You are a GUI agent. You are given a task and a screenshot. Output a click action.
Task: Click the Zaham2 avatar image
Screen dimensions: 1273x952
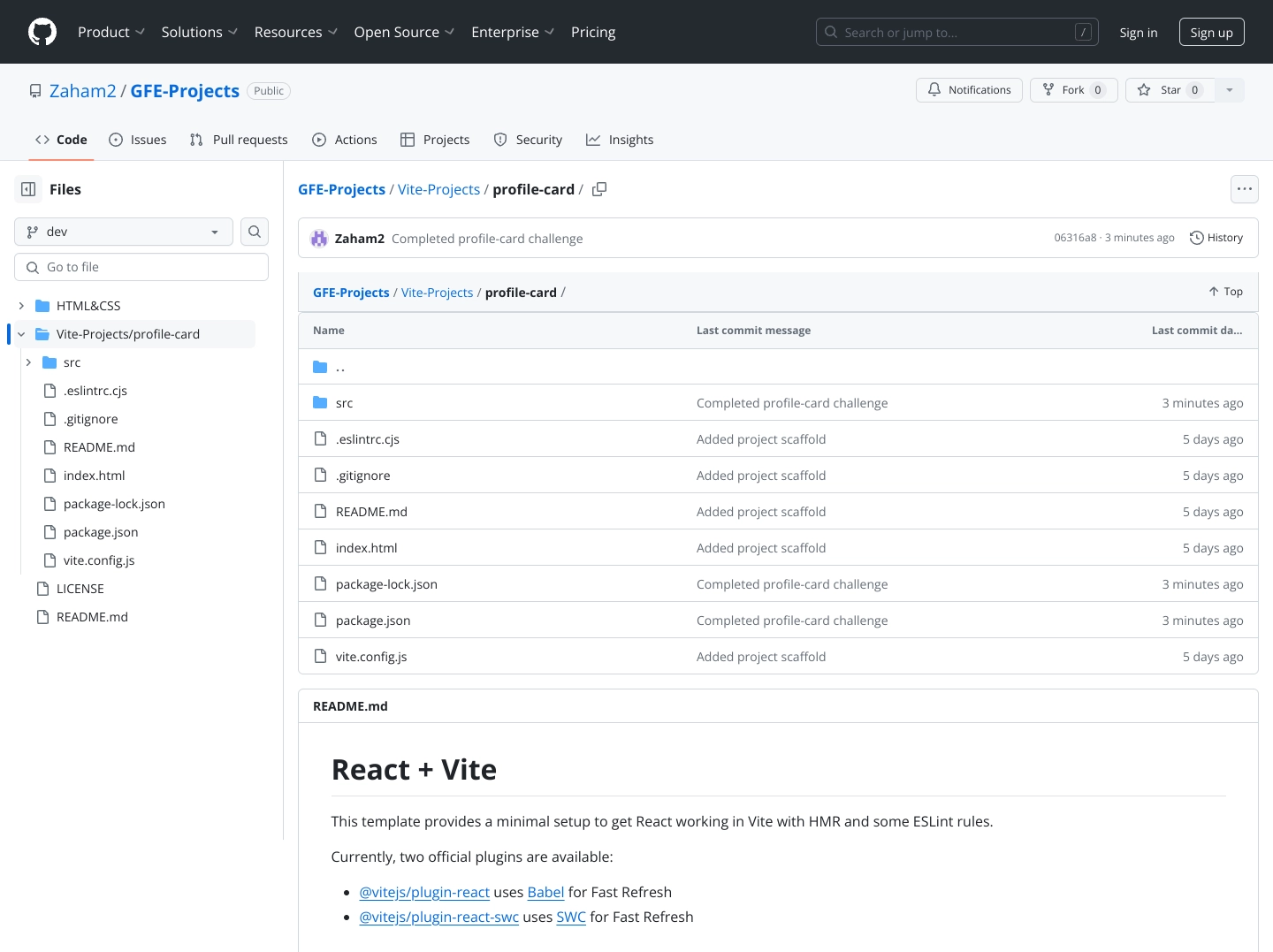point(319,239)
